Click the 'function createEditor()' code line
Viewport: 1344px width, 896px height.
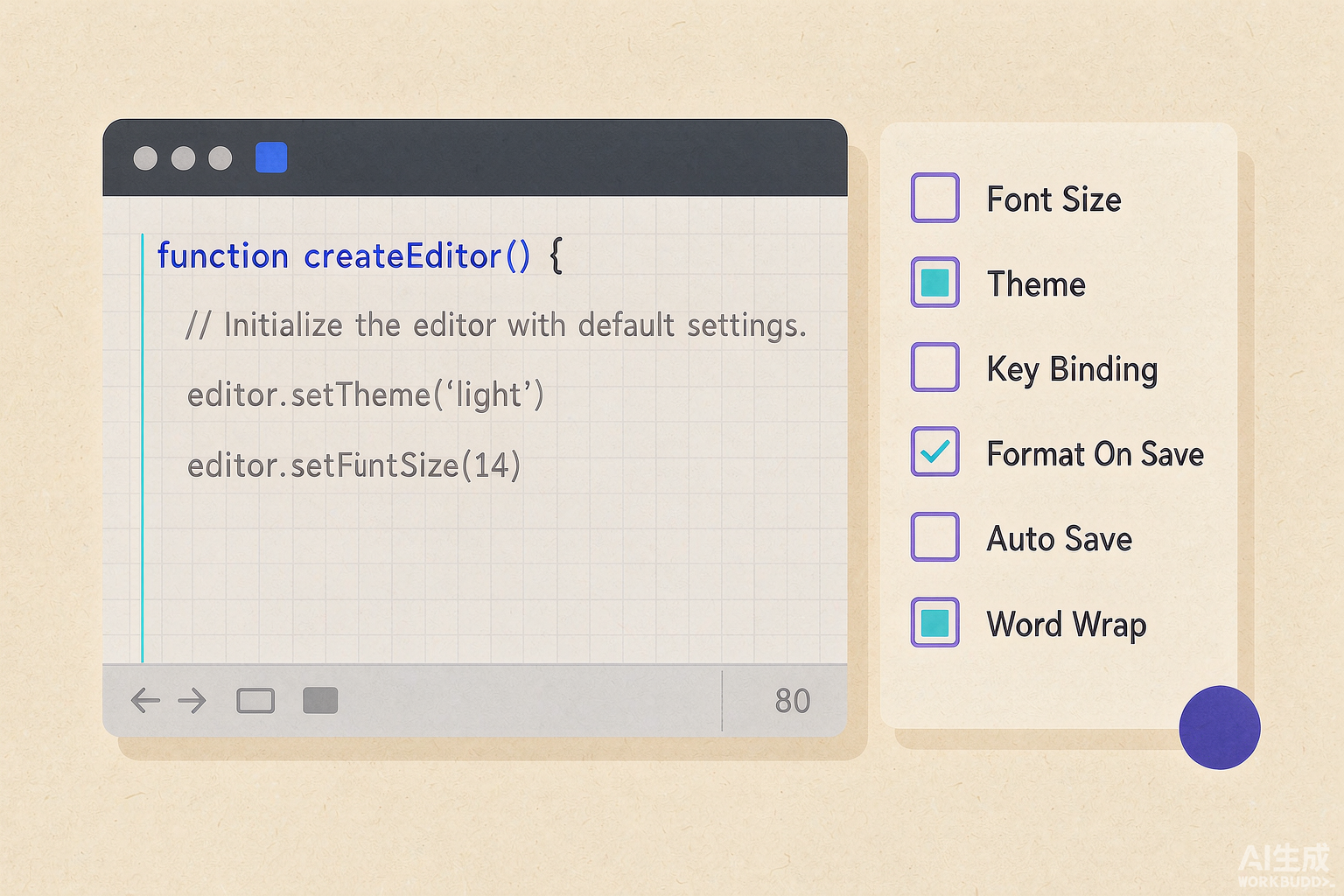tap(360, 256)
